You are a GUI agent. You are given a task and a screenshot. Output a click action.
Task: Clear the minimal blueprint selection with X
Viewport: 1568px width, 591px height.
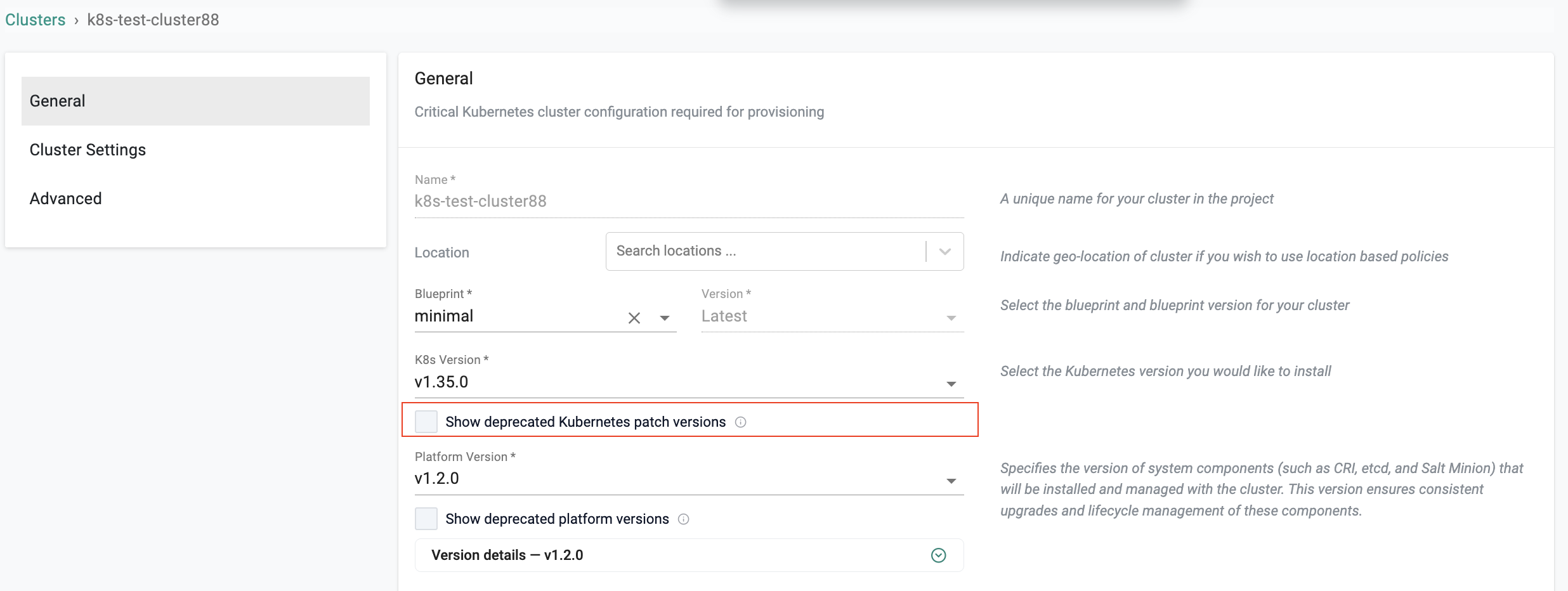click(x=634, y=318)
